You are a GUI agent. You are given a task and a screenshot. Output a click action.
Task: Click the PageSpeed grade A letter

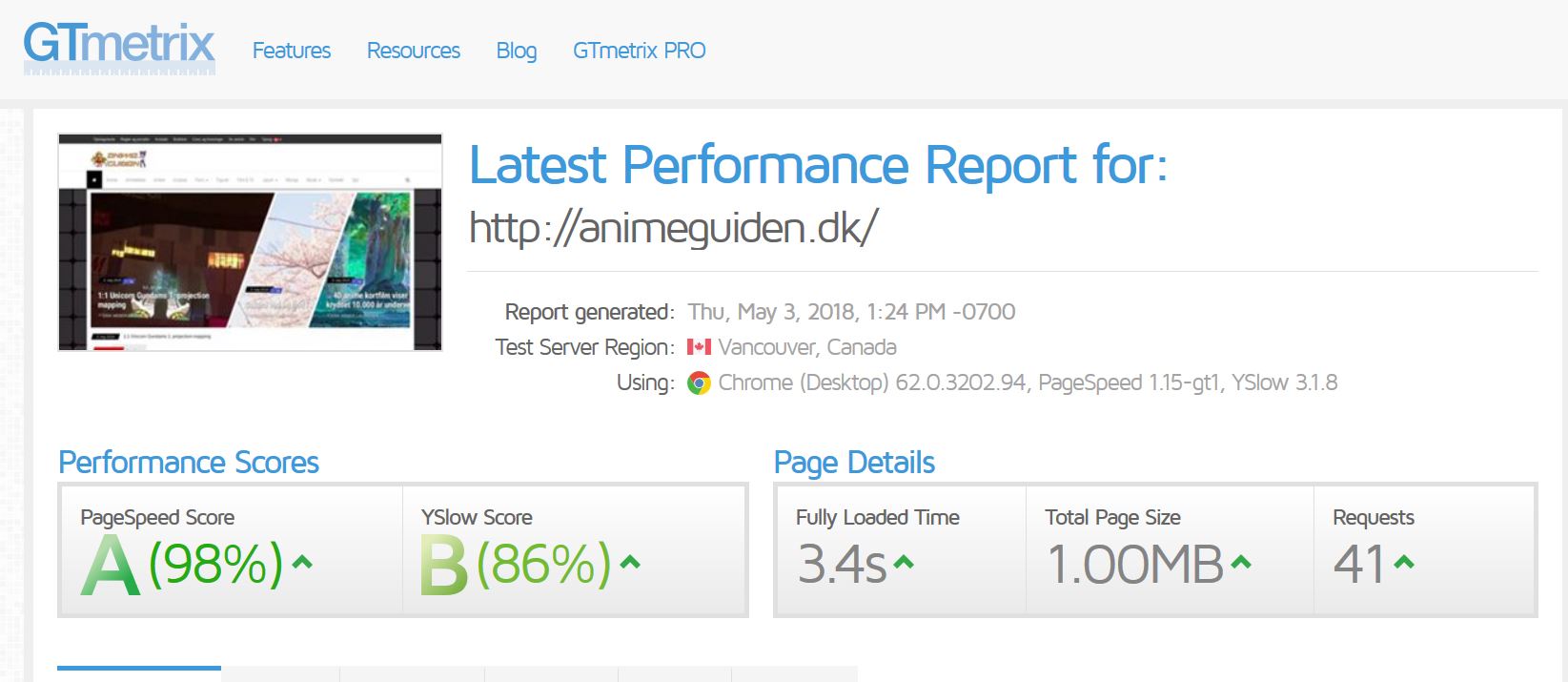coord(110,565)
